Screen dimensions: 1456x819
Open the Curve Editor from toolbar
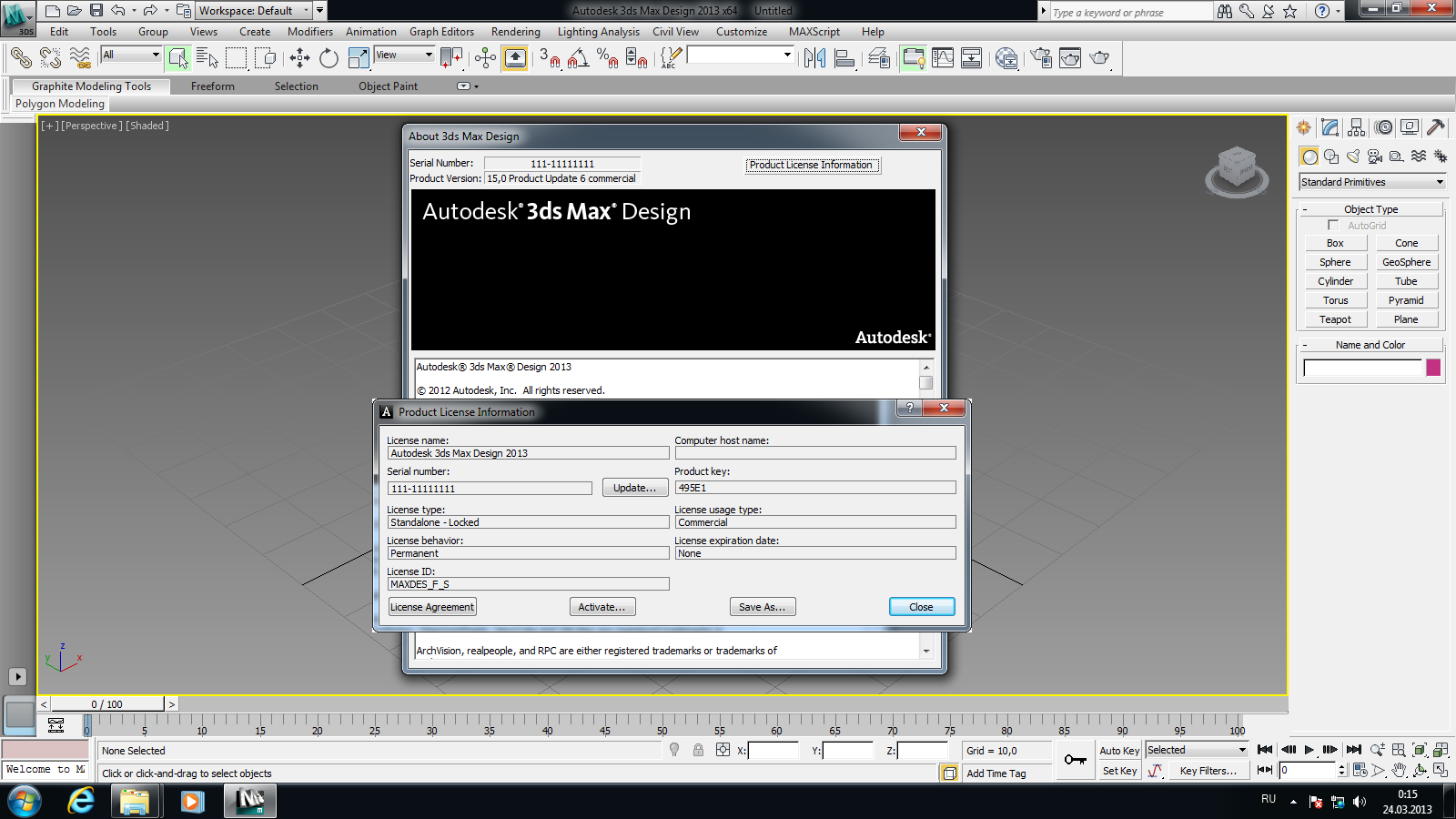coord(943,58)
